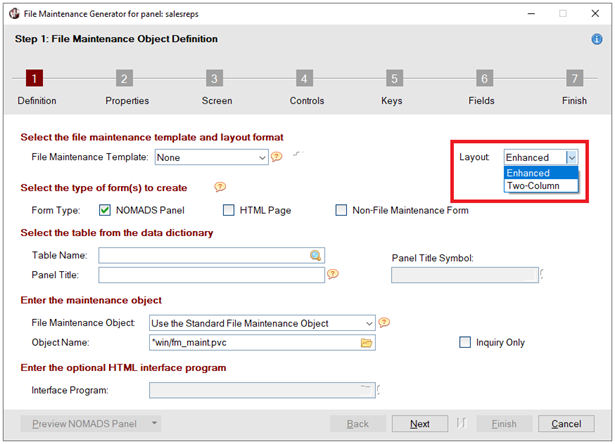Click help bubble next to form type heading
The width and height of the screenshot is (615, 444).
click(220, 187)
